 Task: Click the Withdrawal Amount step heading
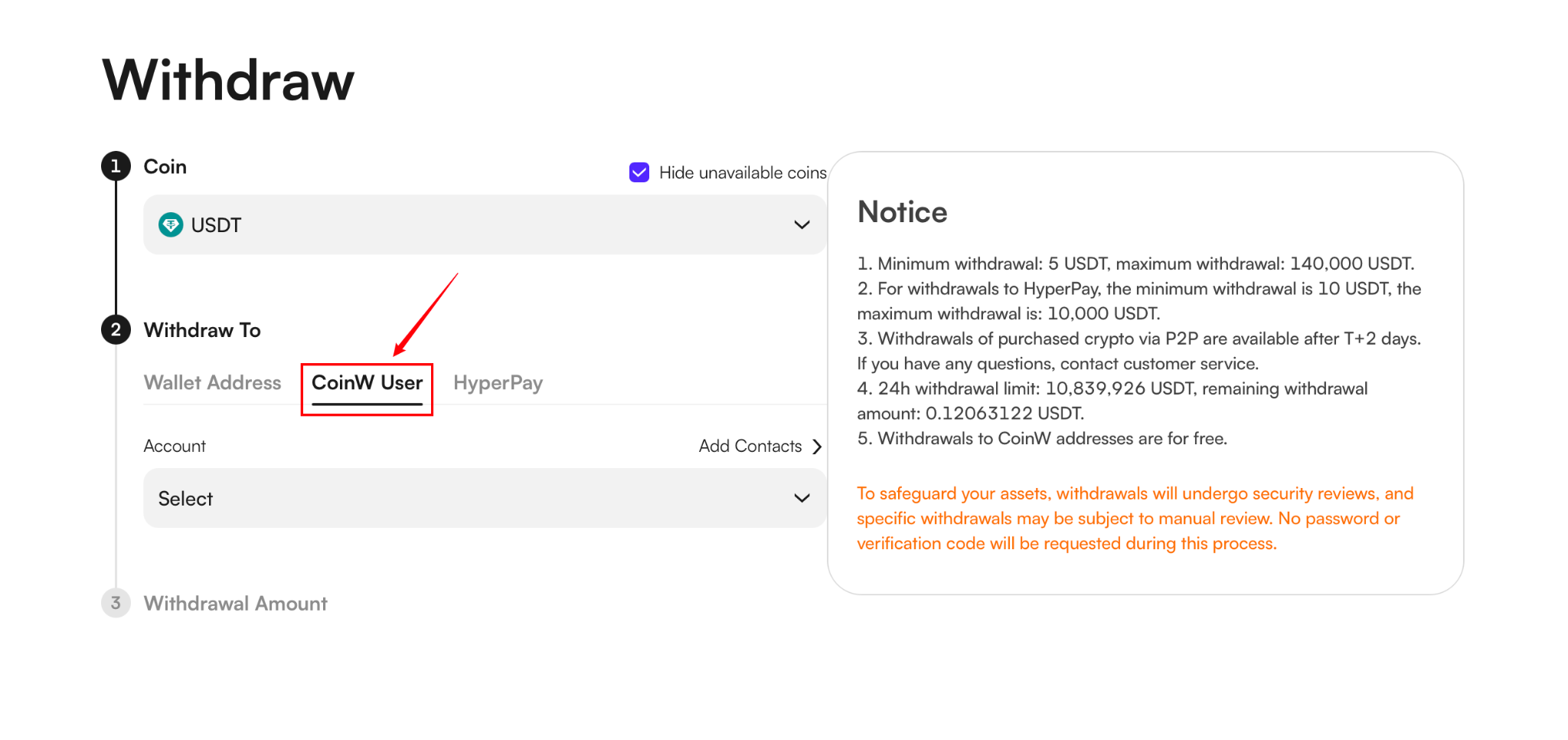click(236, 604)
